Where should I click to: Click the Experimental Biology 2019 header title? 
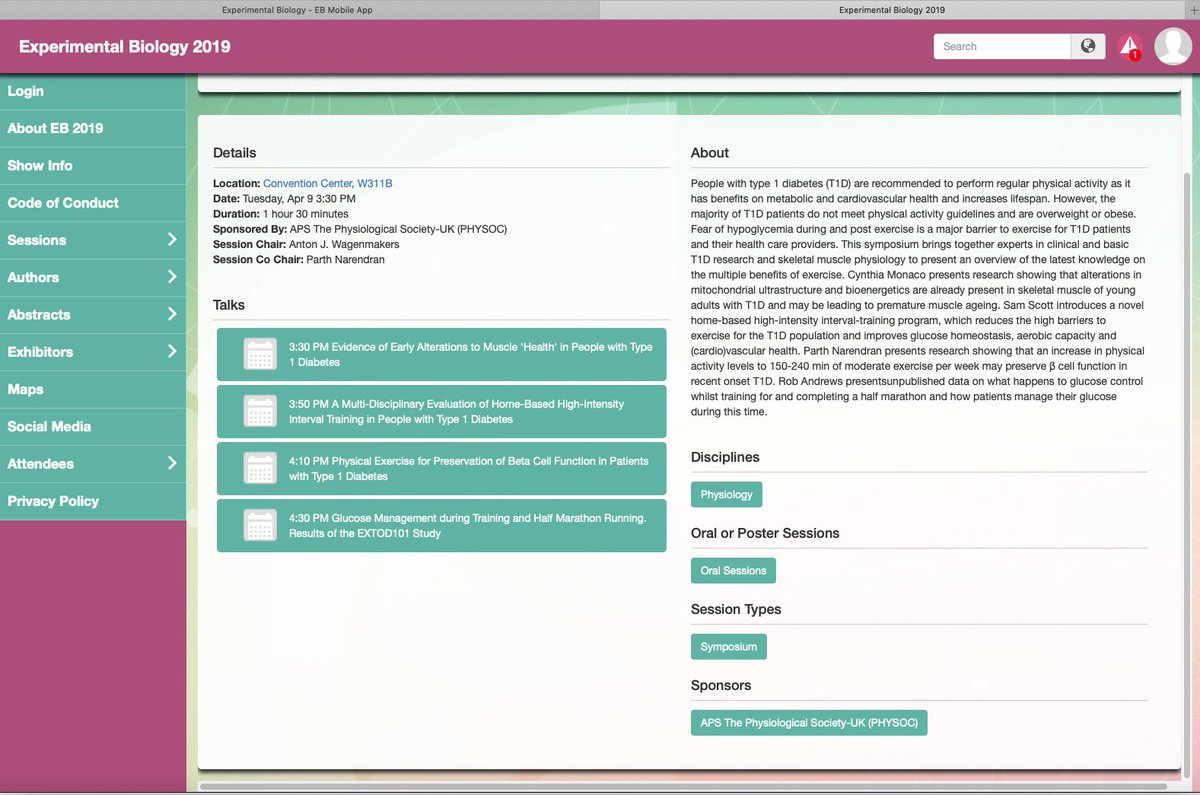[124, 47]
